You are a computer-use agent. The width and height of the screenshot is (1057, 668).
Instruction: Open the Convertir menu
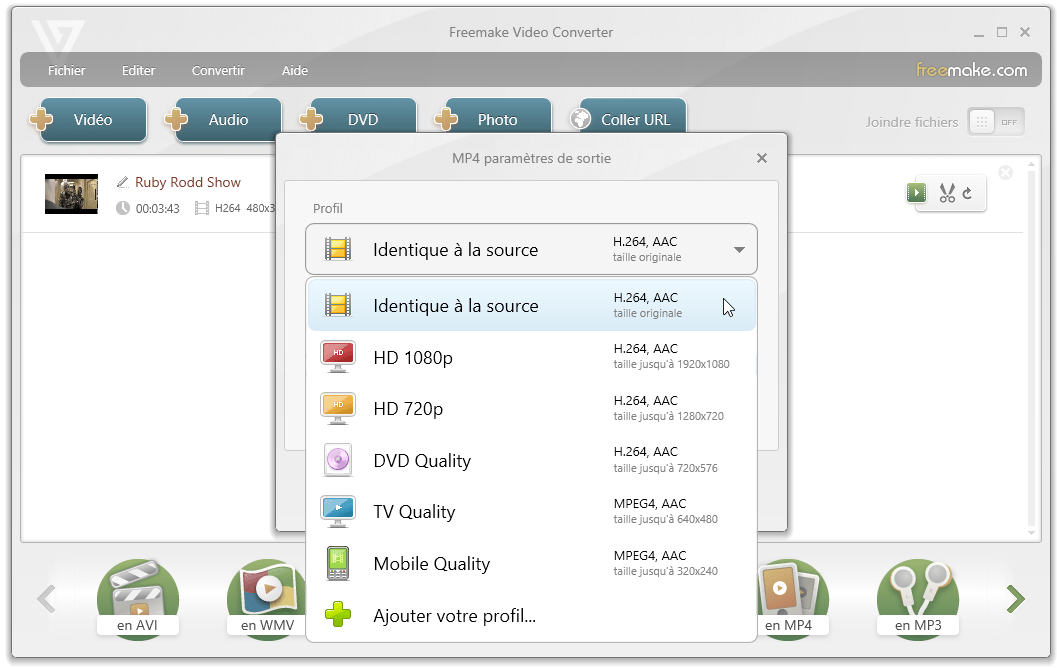(x=218, y=70)
